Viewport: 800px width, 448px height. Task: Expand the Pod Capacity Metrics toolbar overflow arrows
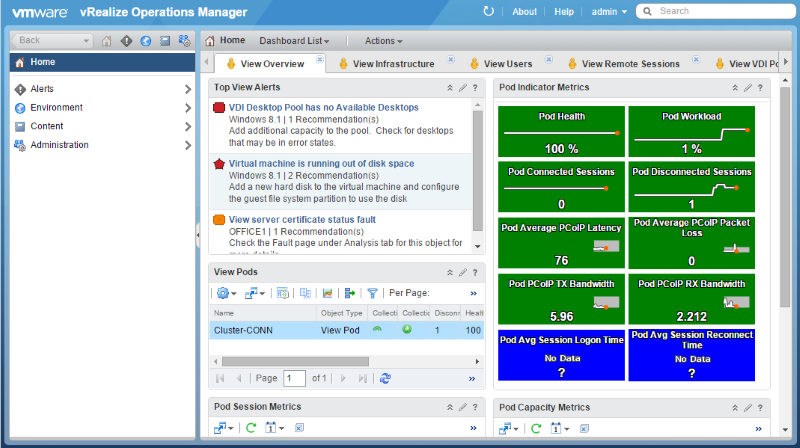(x=758, y=429)
